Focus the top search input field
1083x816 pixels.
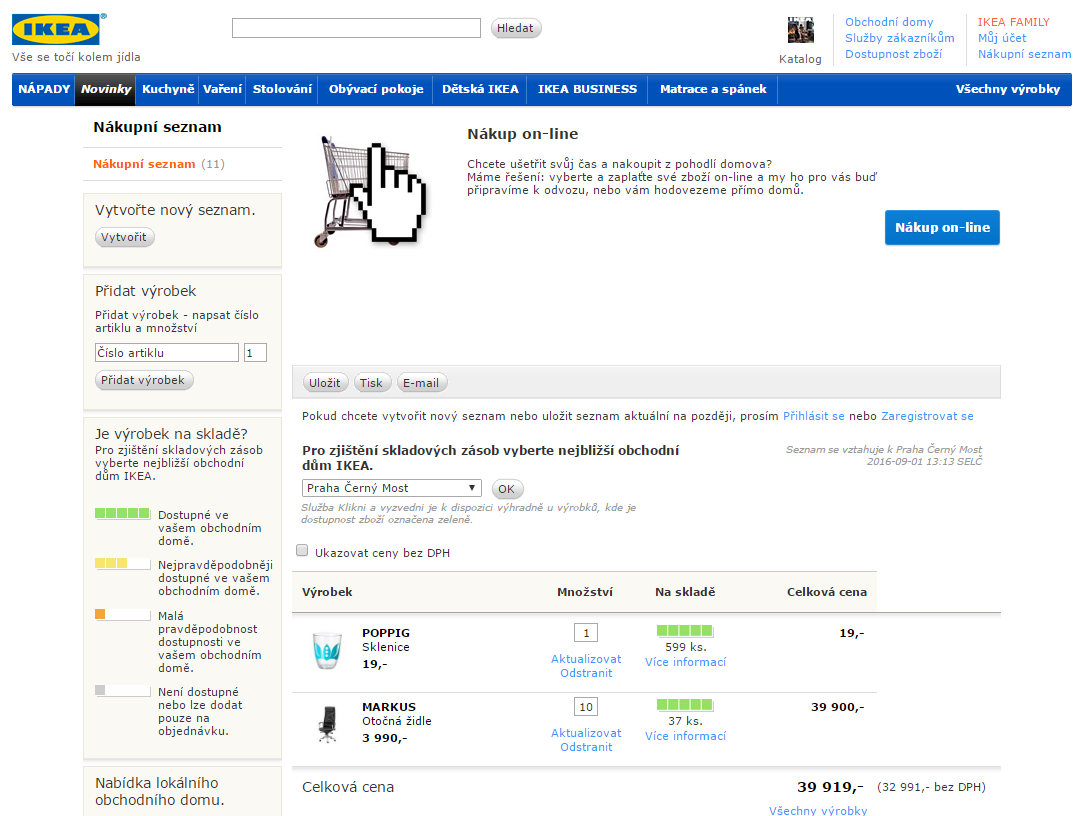pyautogui.click(x=356, y=28)
